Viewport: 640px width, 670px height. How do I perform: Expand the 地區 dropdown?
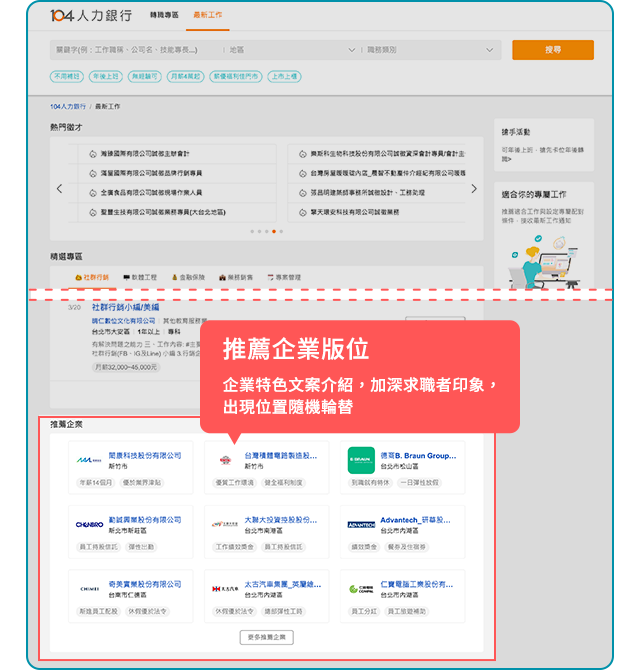290,49
